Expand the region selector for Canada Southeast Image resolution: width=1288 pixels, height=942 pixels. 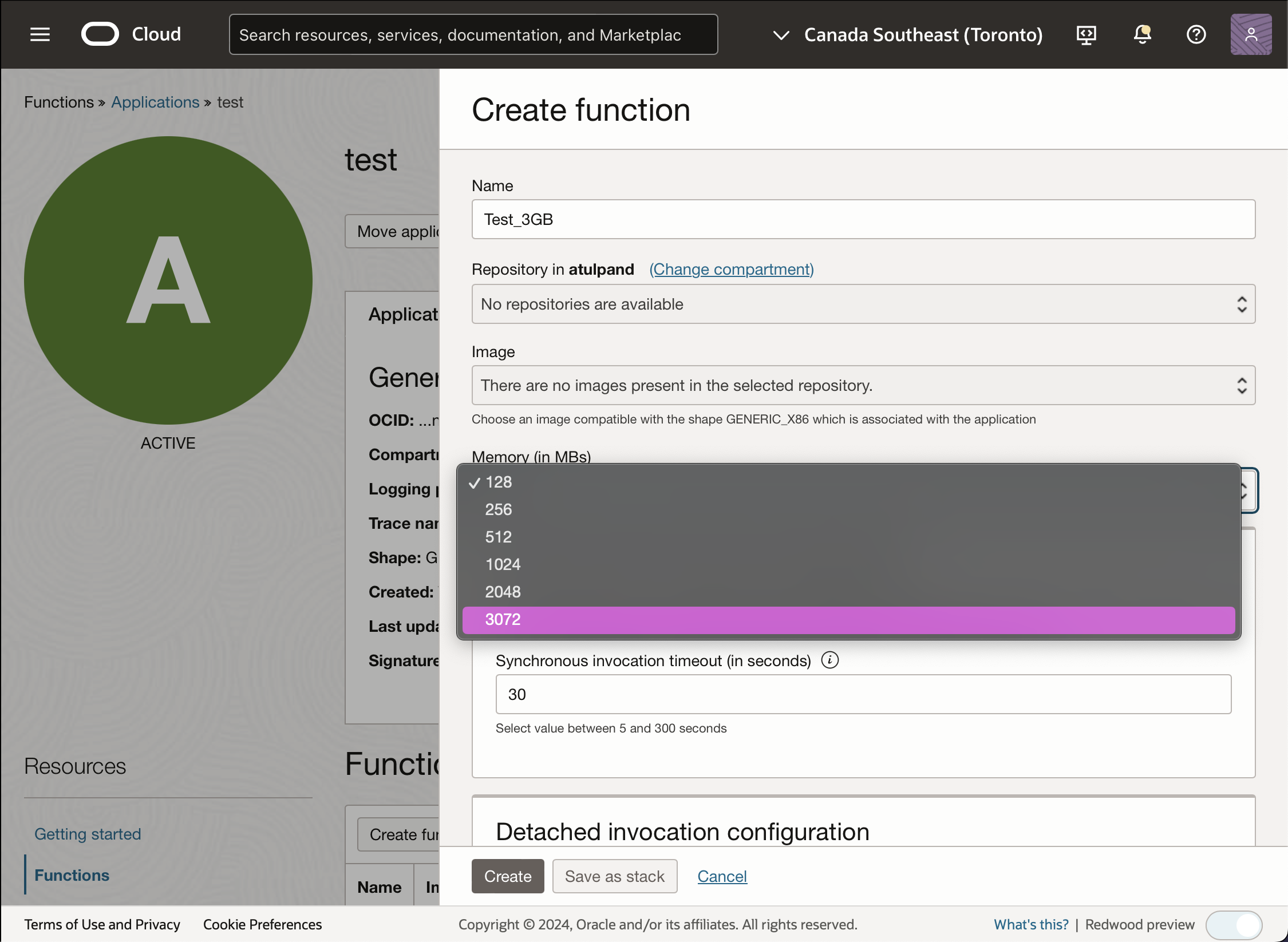(780, 34)
